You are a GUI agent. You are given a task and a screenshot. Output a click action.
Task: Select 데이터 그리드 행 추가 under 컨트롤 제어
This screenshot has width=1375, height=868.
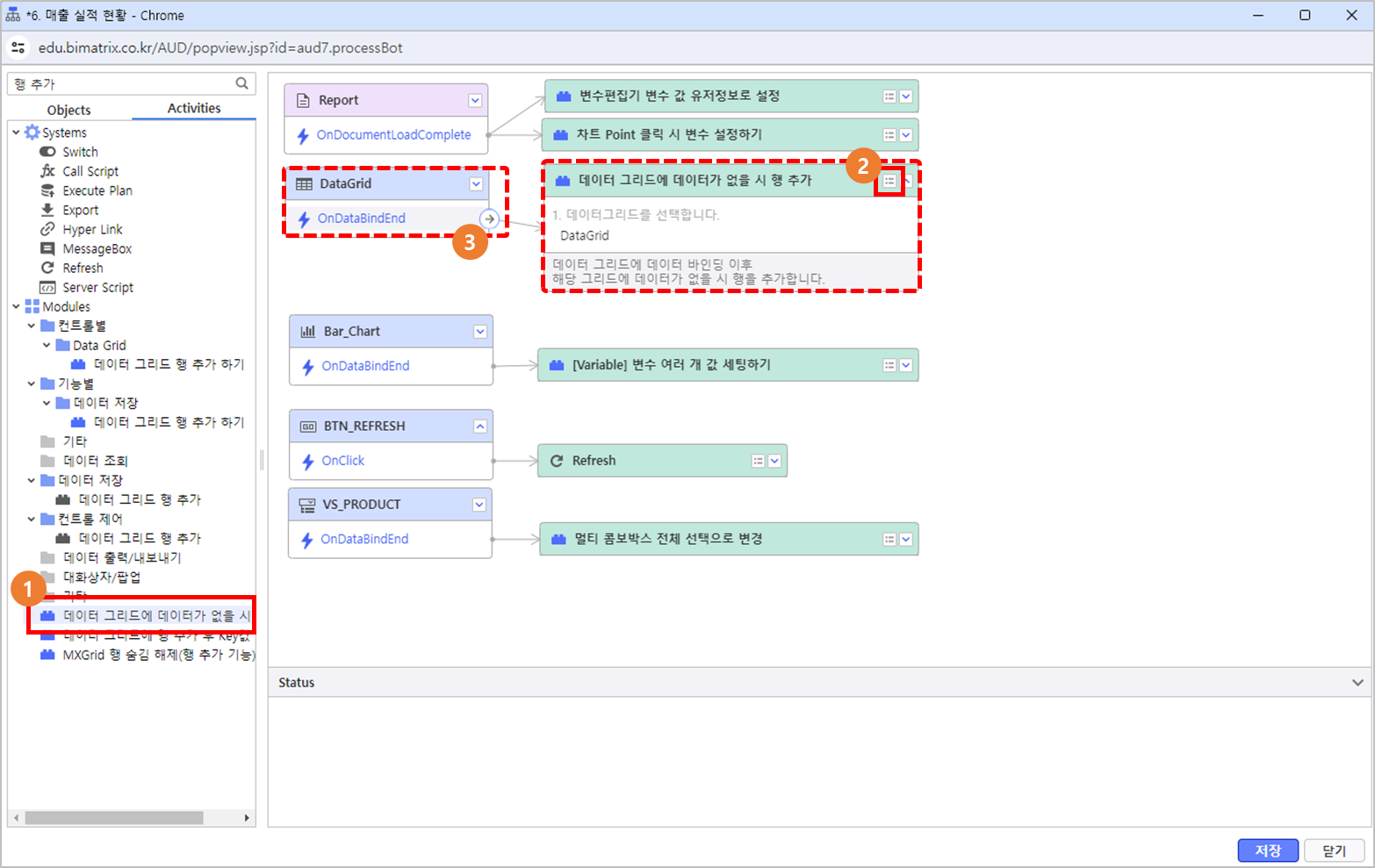tap(128, 538)
